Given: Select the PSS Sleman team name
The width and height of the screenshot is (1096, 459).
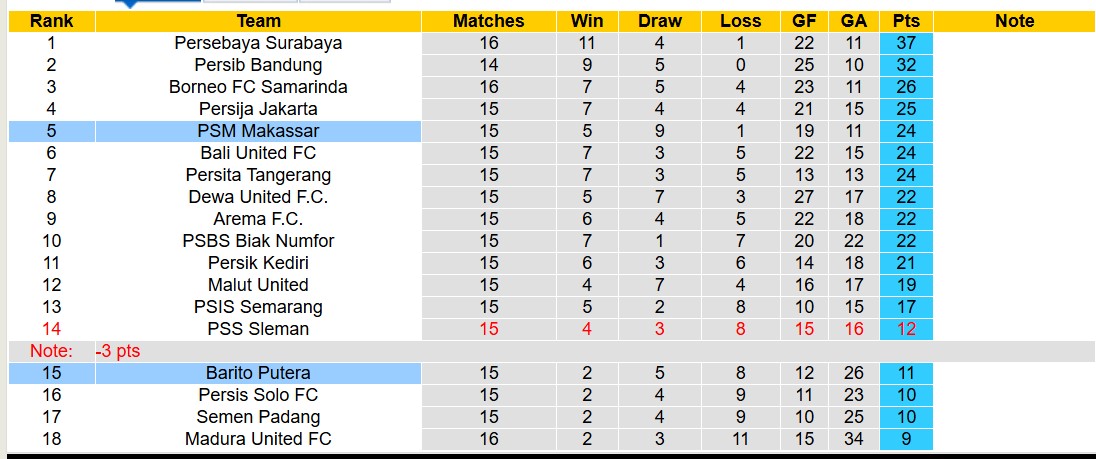Looking at the screenshot, I should [x=258, y=329].
